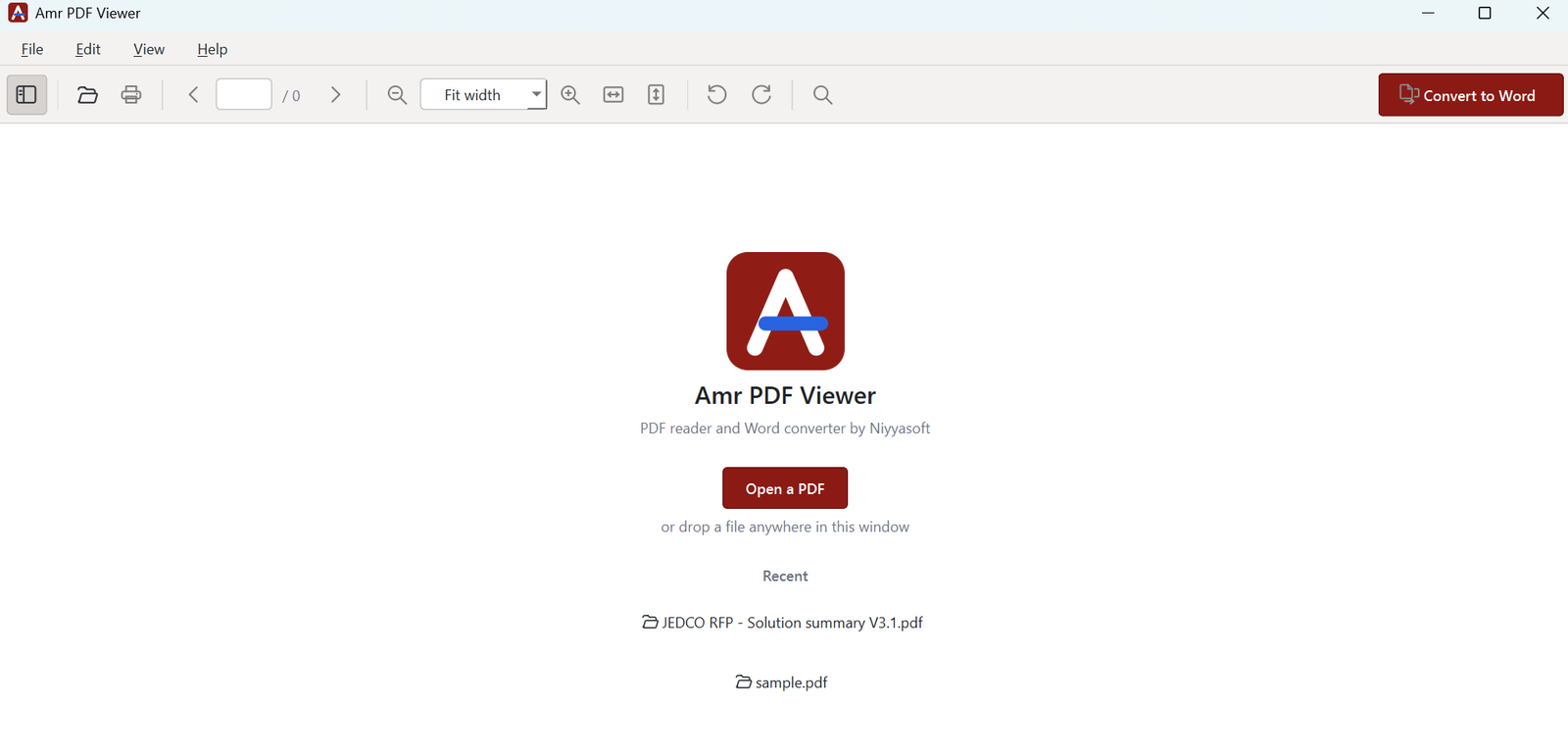Go to next page arrow
Image resolution: width=1568 pixels, height=756 pixels.
[x=336, y=95]
